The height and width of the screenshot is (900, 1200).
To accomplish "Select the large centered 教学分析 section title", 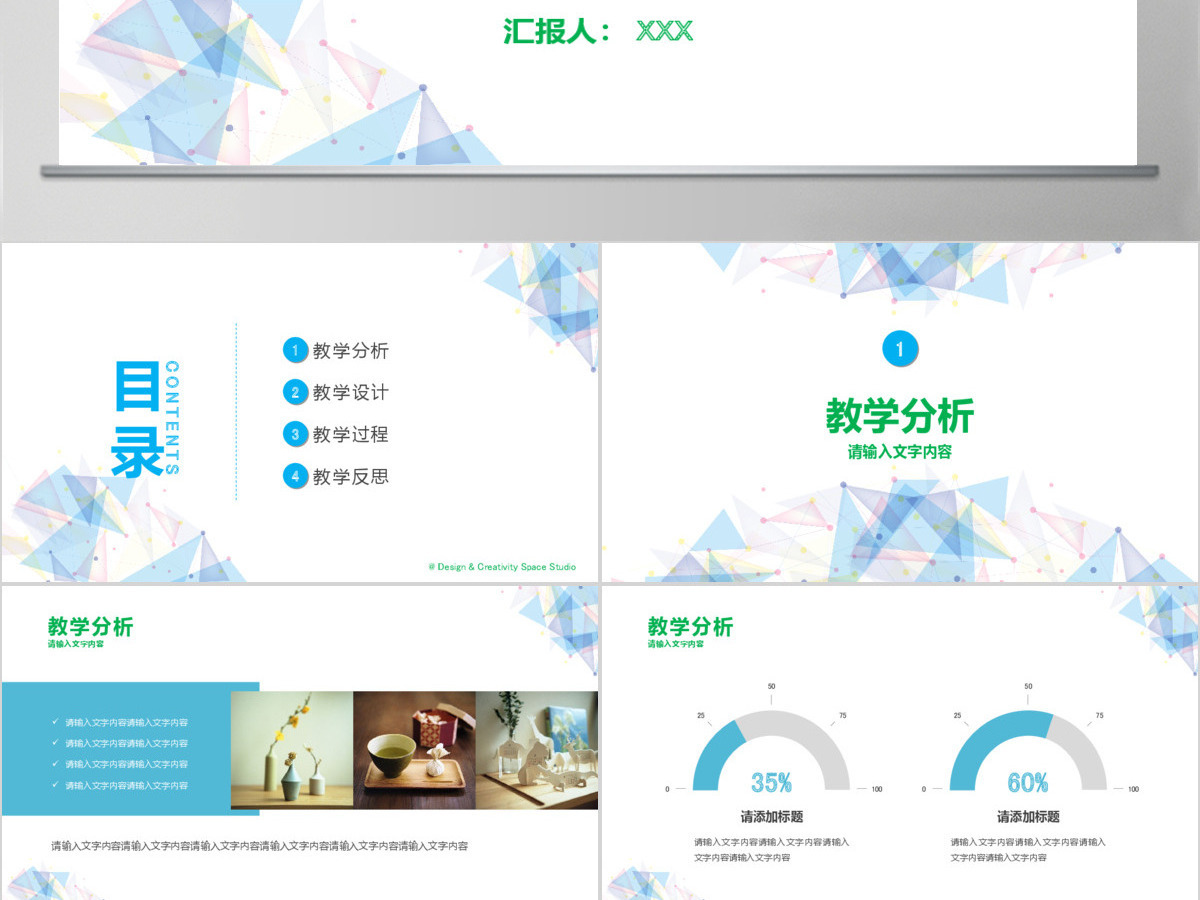I will tap(900, 416).
